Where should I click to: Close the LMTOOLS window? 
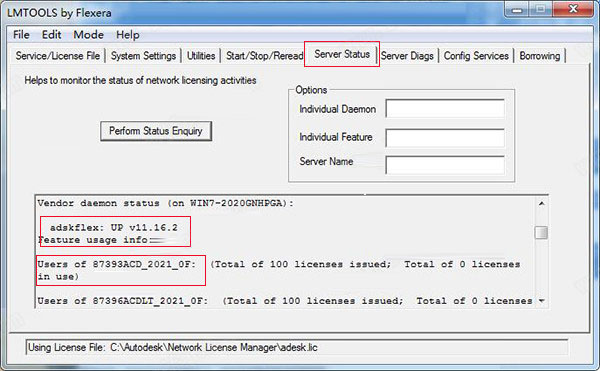point(573,9)
